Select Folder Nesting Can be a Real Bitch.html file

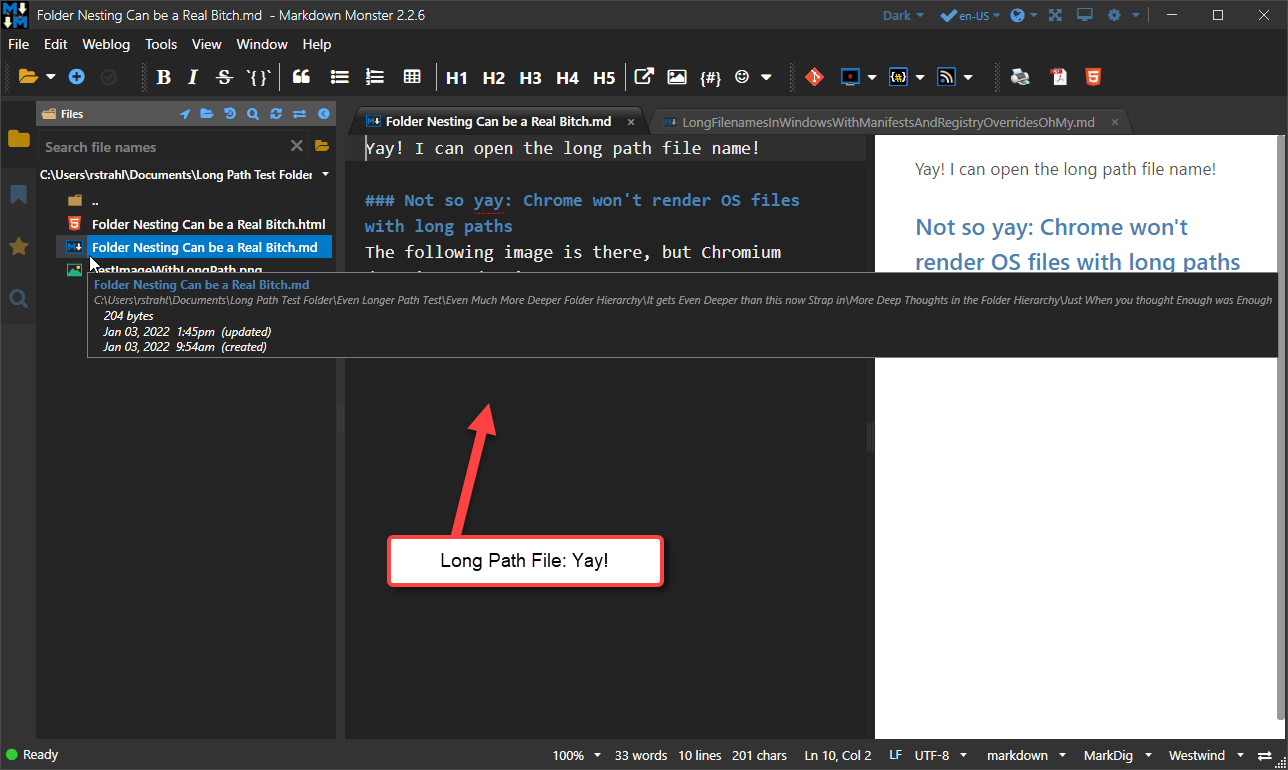pyautogui.click(x=209, y=224)
